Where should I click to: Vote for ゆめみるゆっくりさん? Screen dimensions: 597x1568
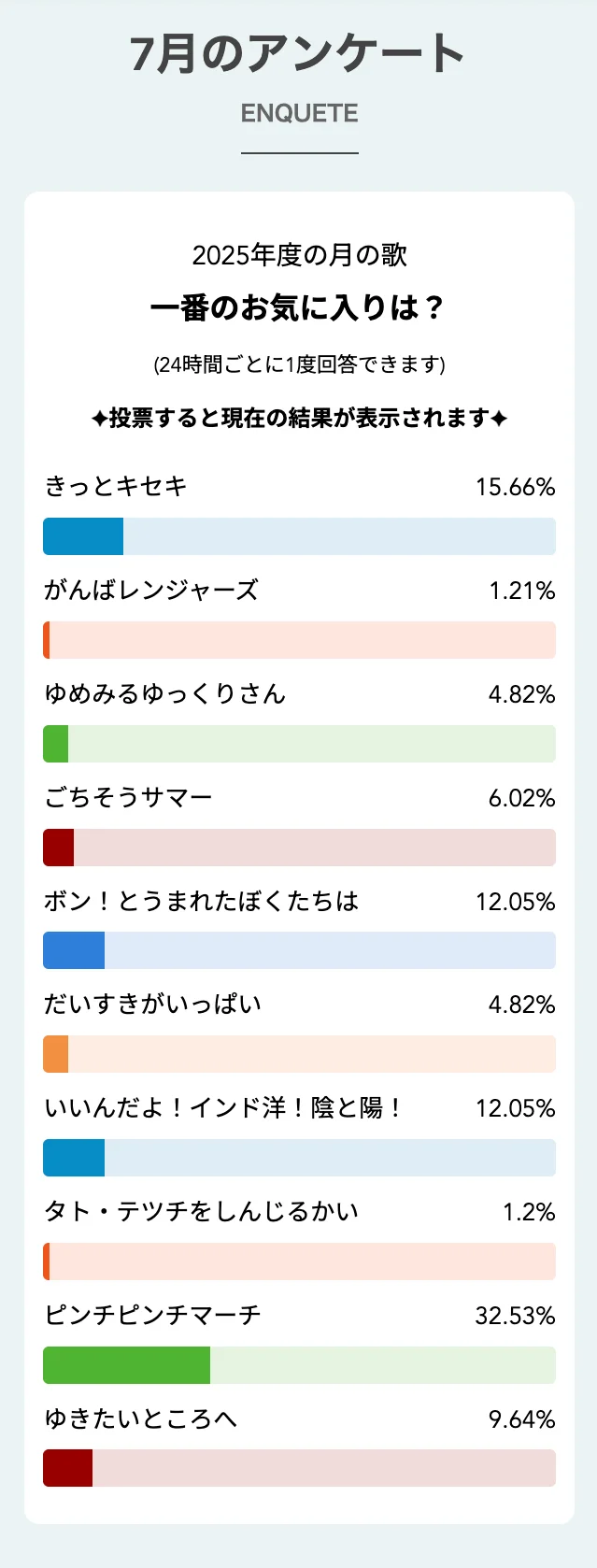pos(164,693)
